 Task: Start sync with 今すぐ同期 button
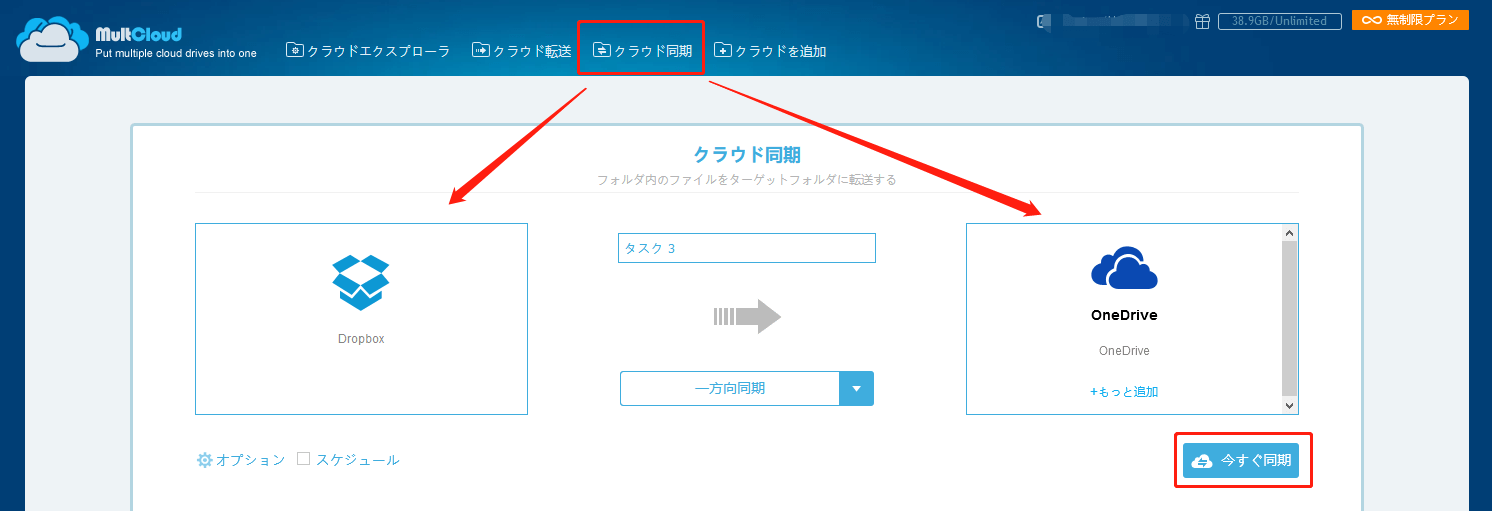[1241, 461]
